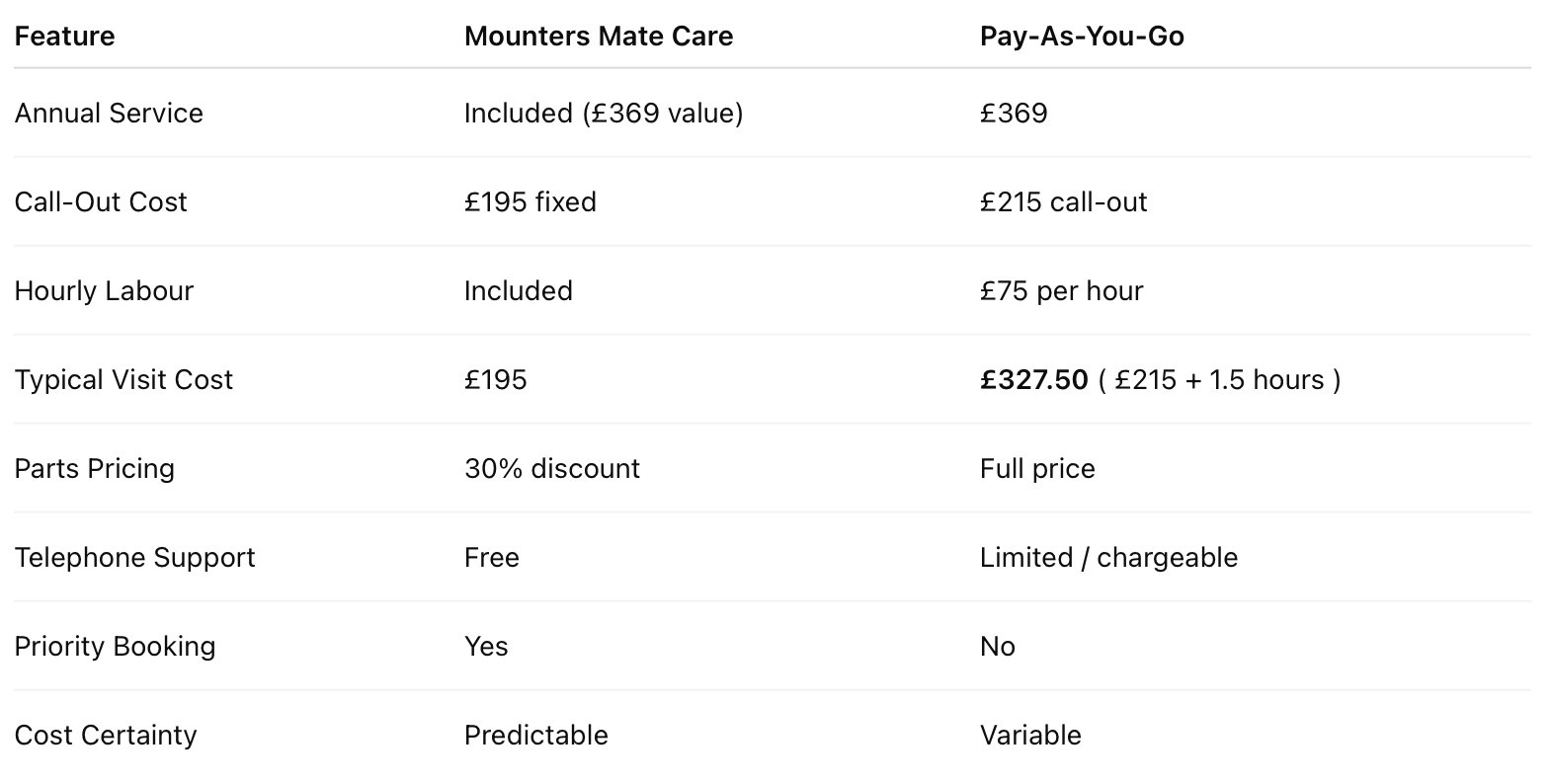Select the Limited / chargeable cell
This screenshot has height=784, width=1551.
tap(1108, 558)
